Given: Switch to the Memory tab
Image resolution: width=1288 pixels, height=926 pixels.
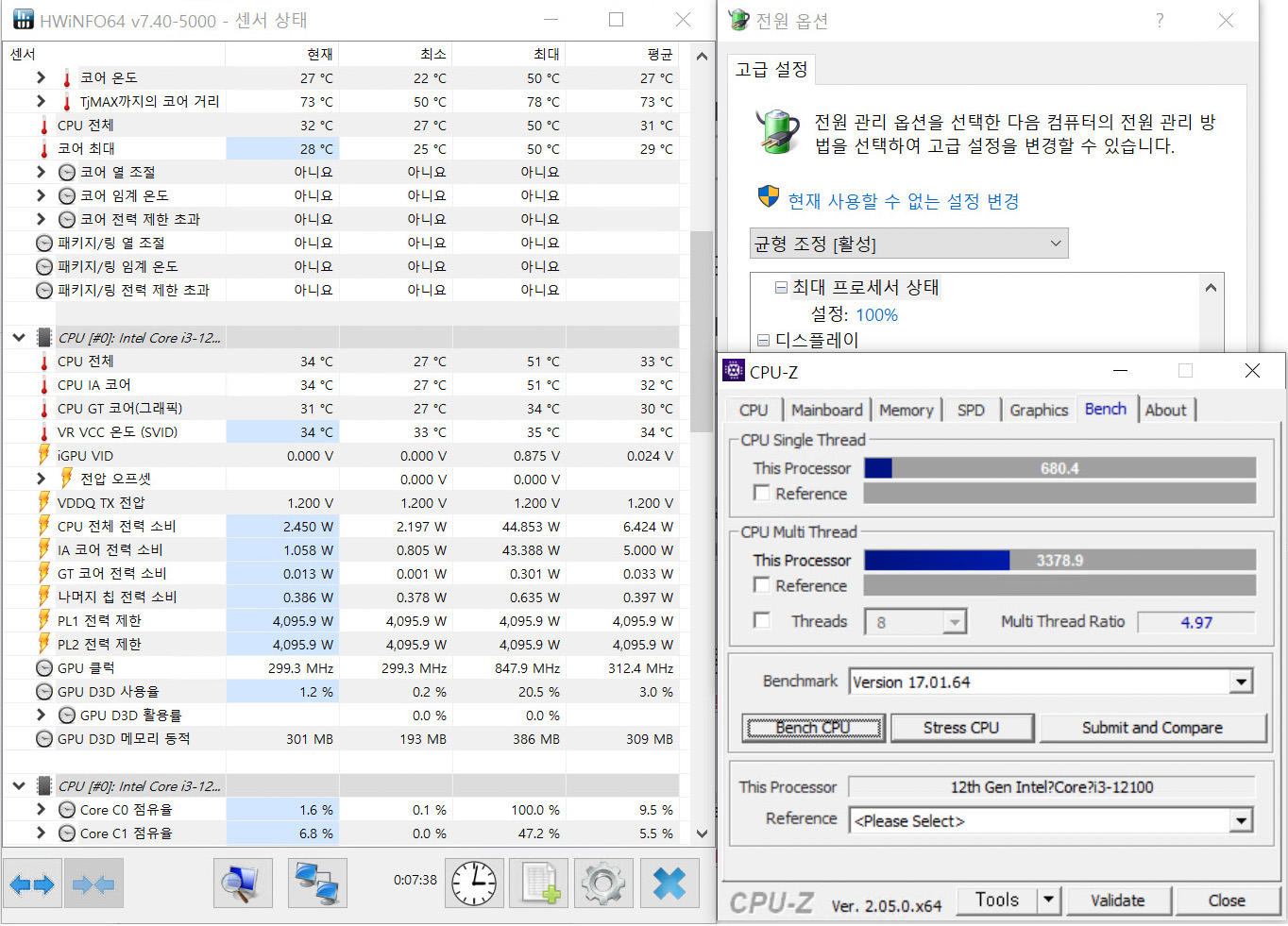Looking at the screenshot, I should point(907,410).
